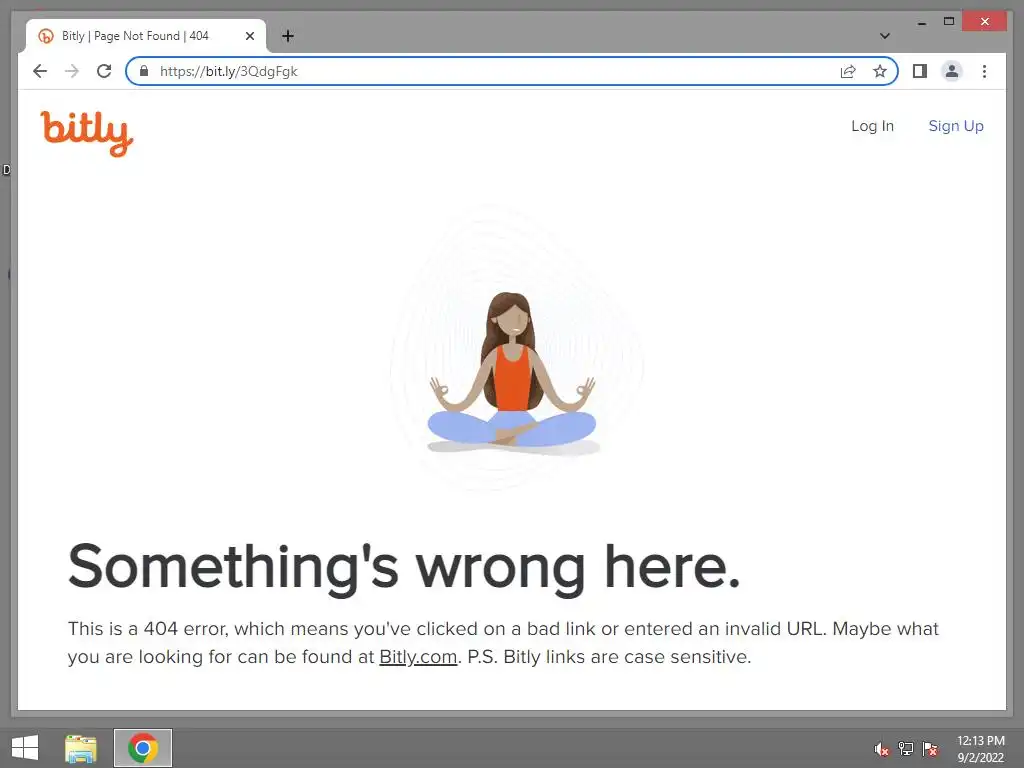
Task: Follow the Bitly.com link
Action: click(x=418, y=657)
